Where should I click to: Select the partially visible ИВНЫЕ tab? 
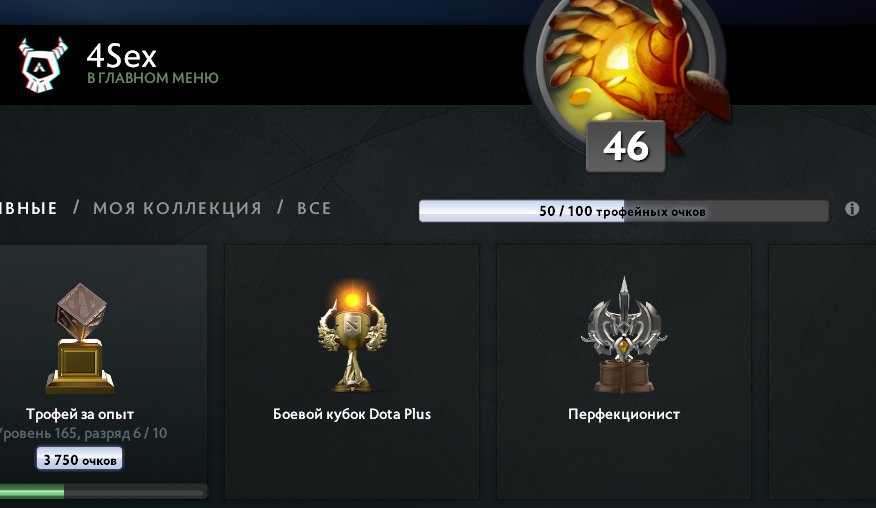28,208
